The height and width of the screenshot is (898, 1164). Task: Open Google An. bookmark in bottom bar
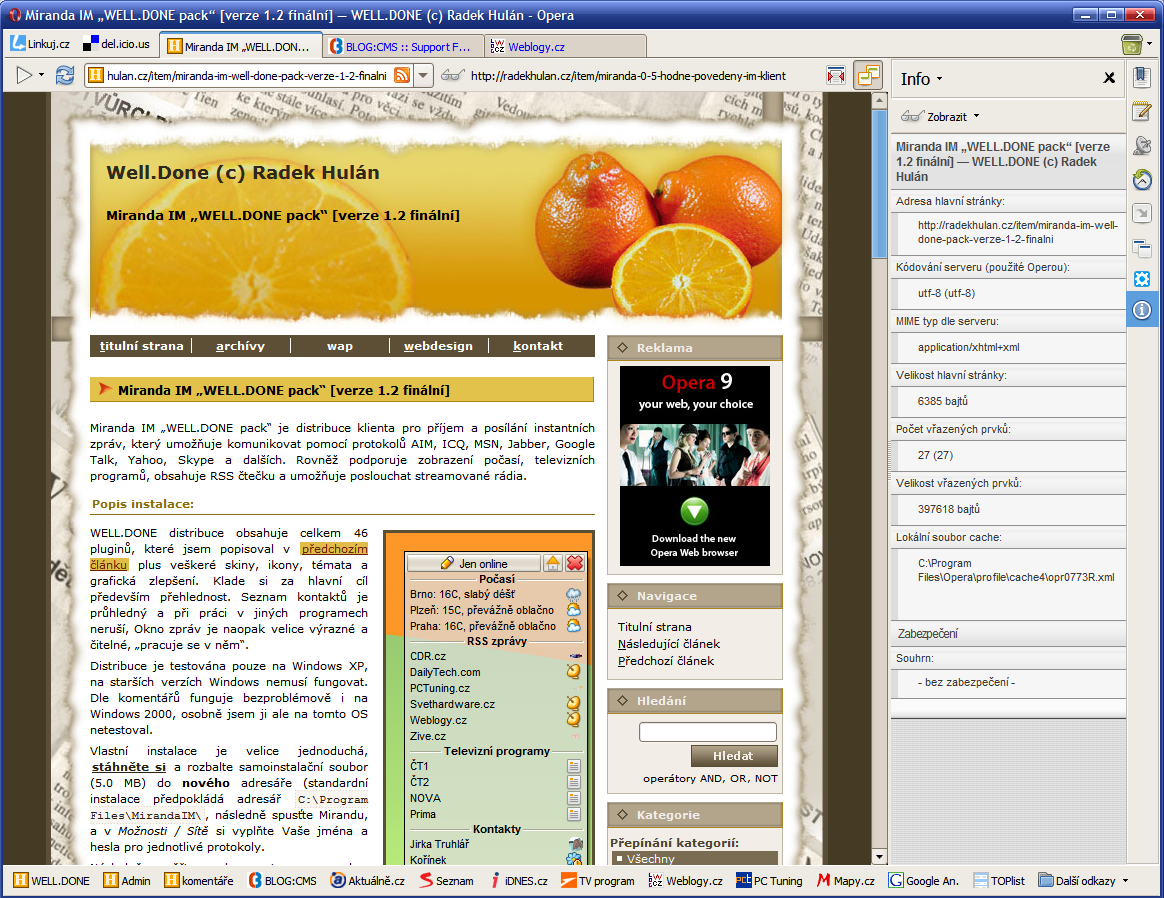point(923,881)
